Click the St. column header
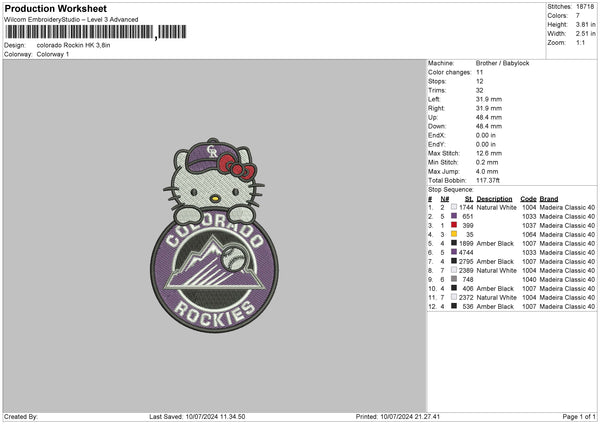Image resolution: width=600 pixels, height=424 pixels. (x=469, y=199)
